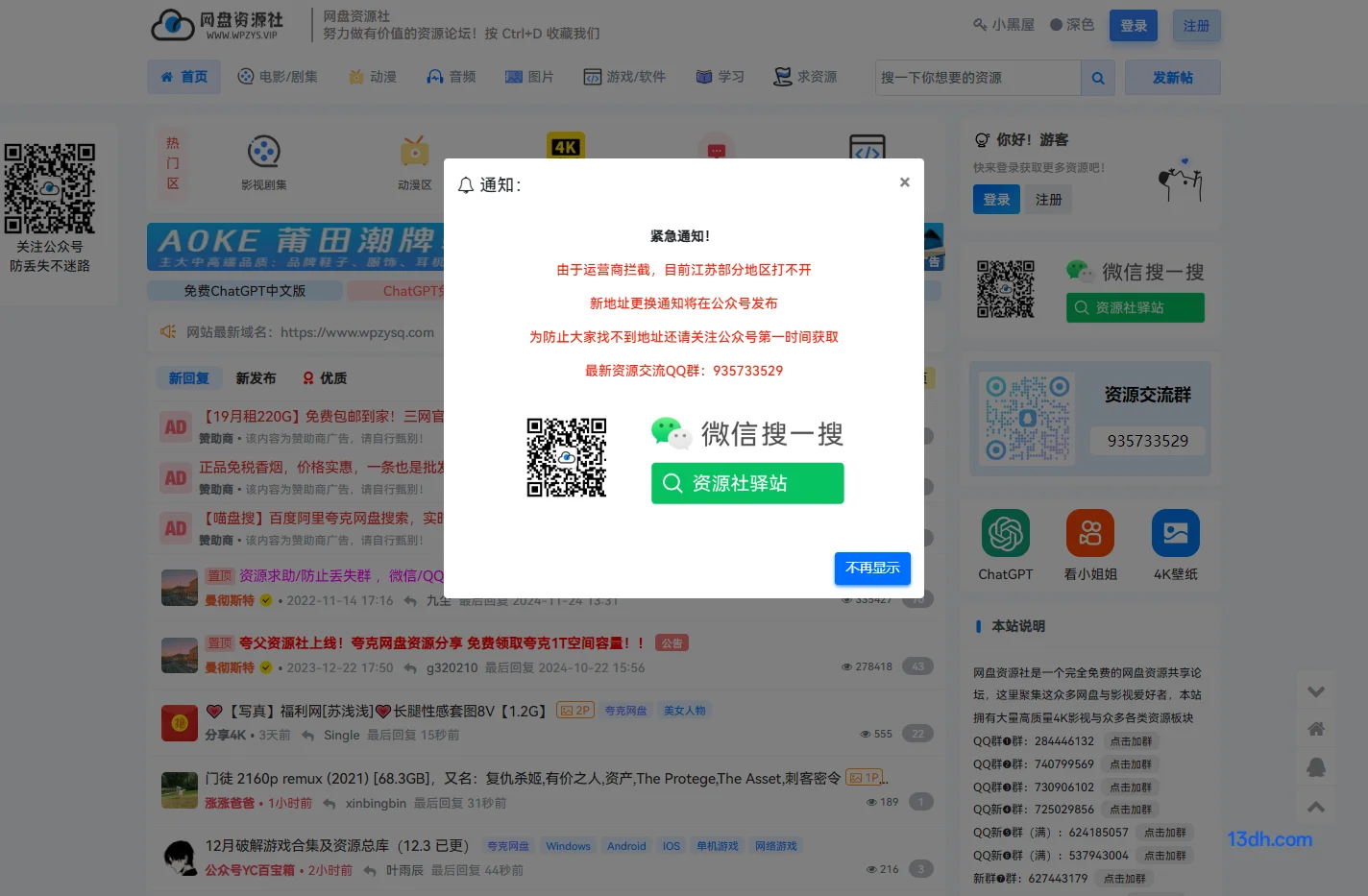Switch to 新发布 tab

(x=256, y=378)
